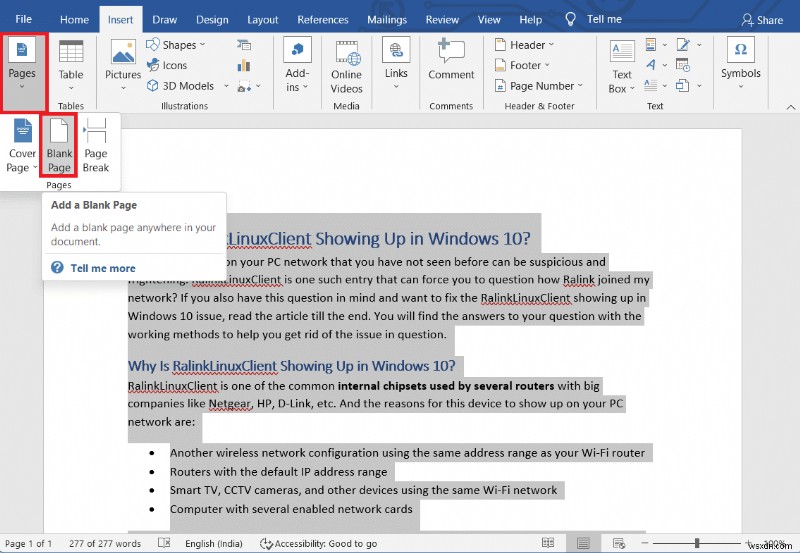Collapse the ribbon with the chevron
The image size is (800, 553).
pos(790,107)
